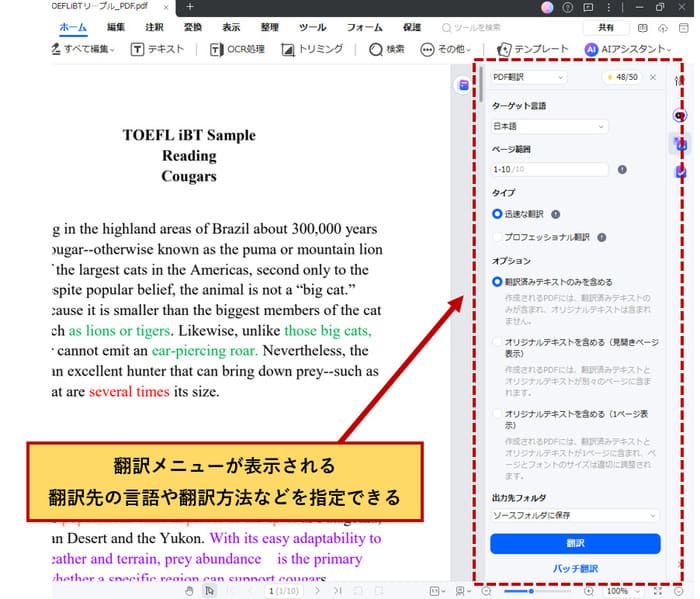Click the translate icon in right sidebar

[x=681, y=144]
